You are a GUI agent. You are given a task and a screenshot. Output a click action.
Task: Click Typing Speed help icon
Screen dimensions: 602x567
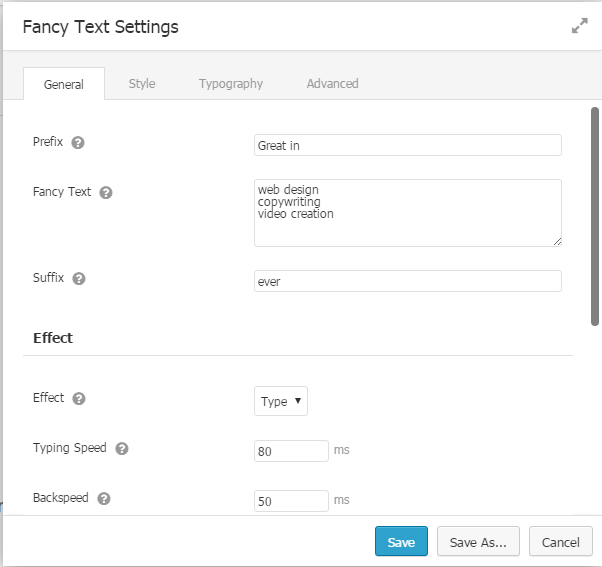pyautogui.click(x=121, y=448)
